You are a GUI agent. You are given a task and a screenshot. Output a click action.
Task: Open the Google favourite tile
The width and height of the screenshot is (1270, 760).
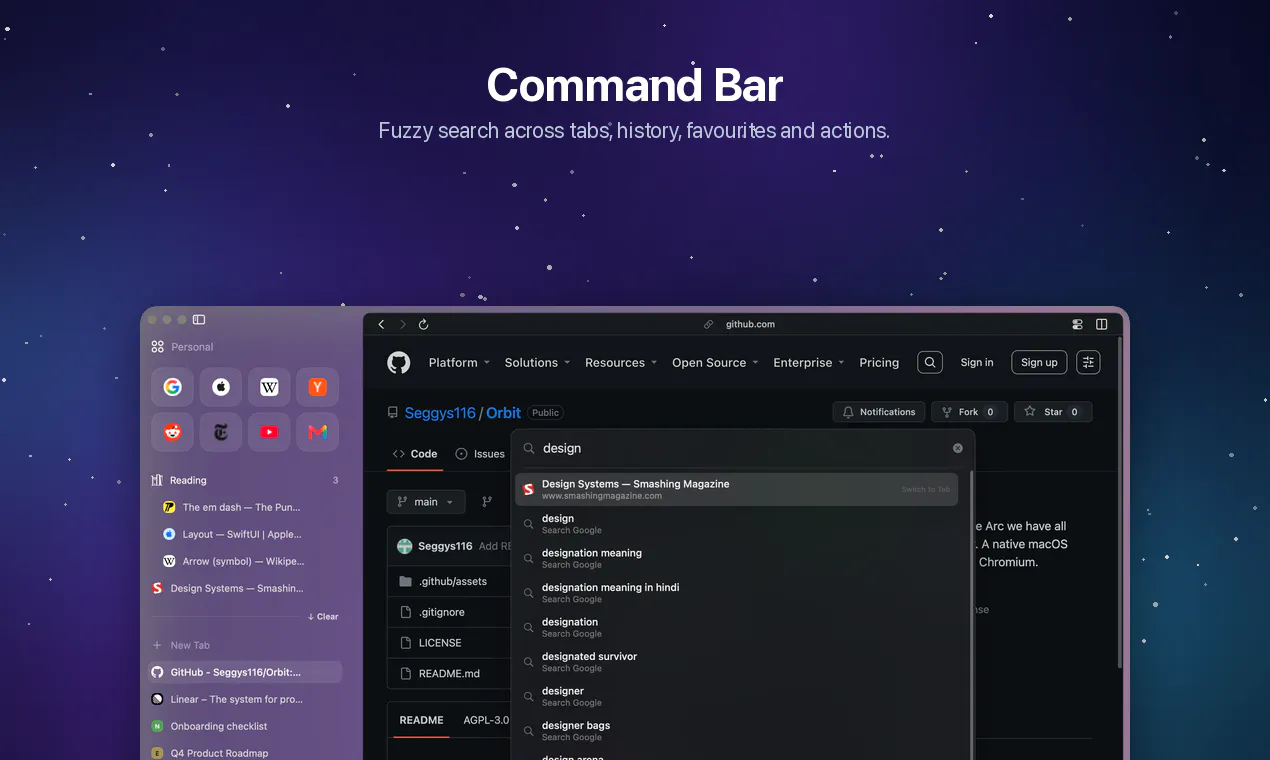(x=173, y=387)
